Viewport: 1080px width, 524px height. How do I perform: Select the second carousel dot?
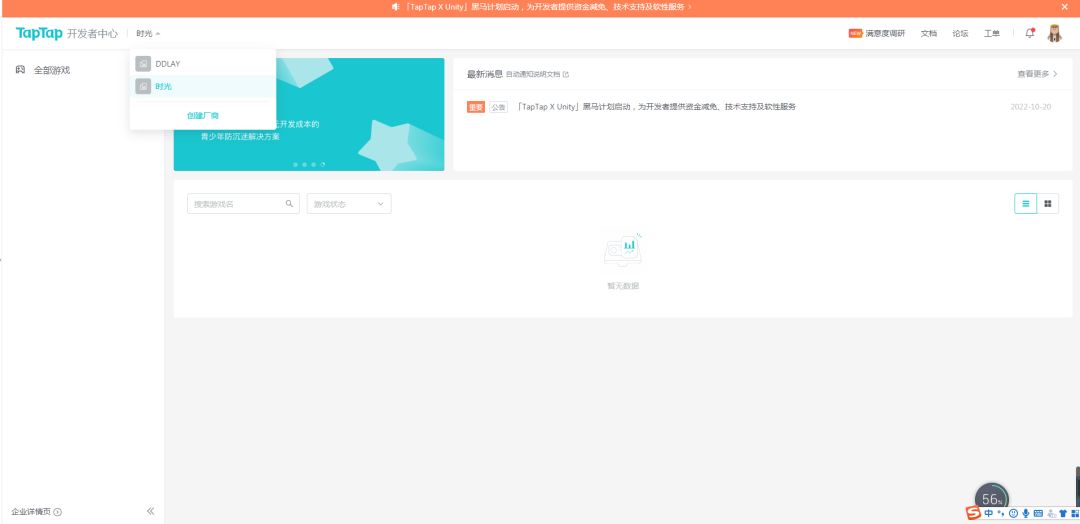tap(304, 165)
